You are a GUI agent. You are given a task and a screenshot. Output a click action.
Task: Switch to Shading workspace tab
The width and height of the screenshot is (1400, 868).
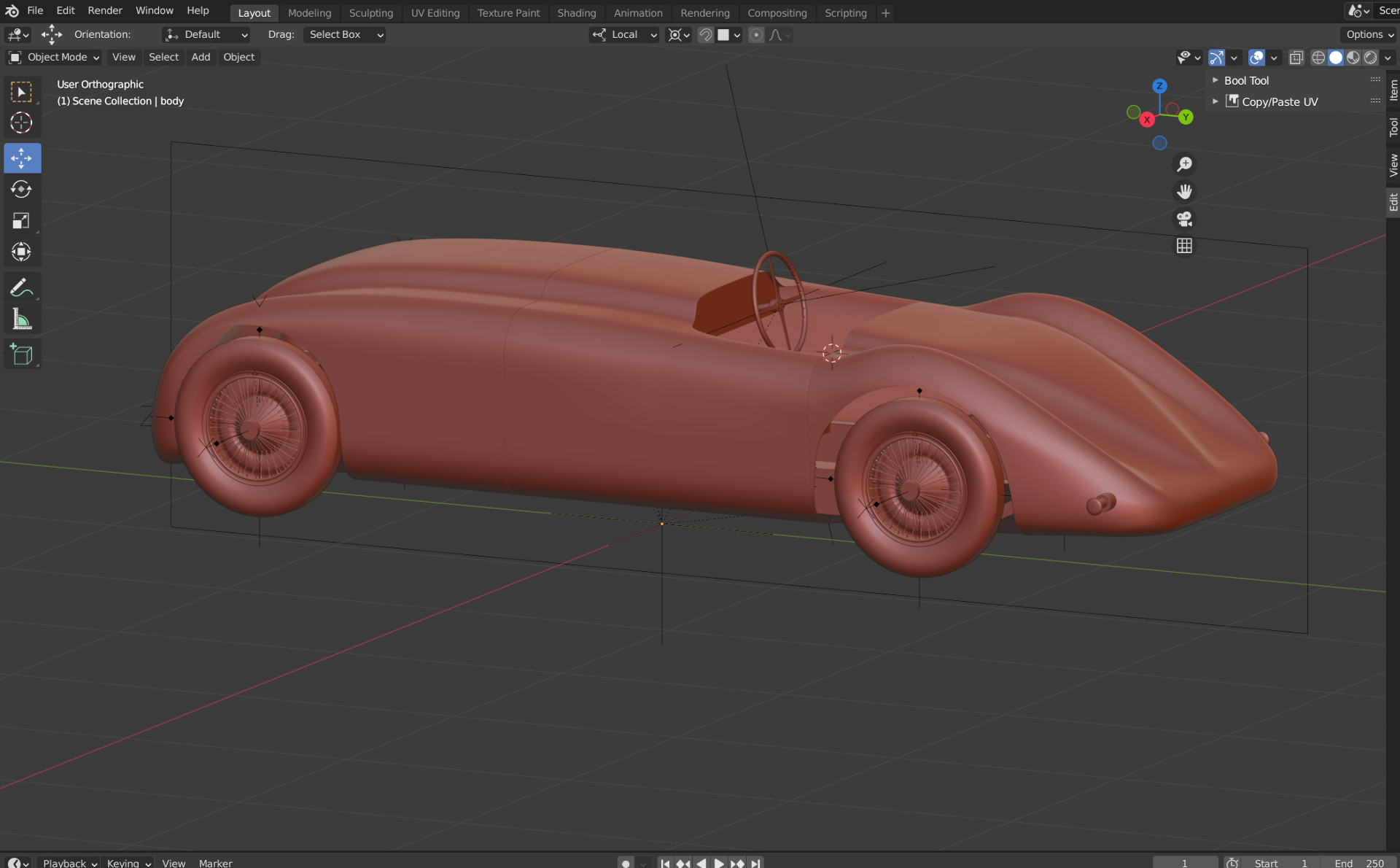pos(576,13)
